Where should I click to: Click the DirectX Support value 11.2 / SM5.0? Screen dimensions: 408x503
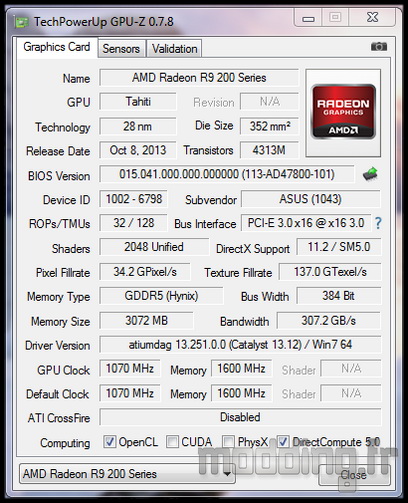(339, 247)
